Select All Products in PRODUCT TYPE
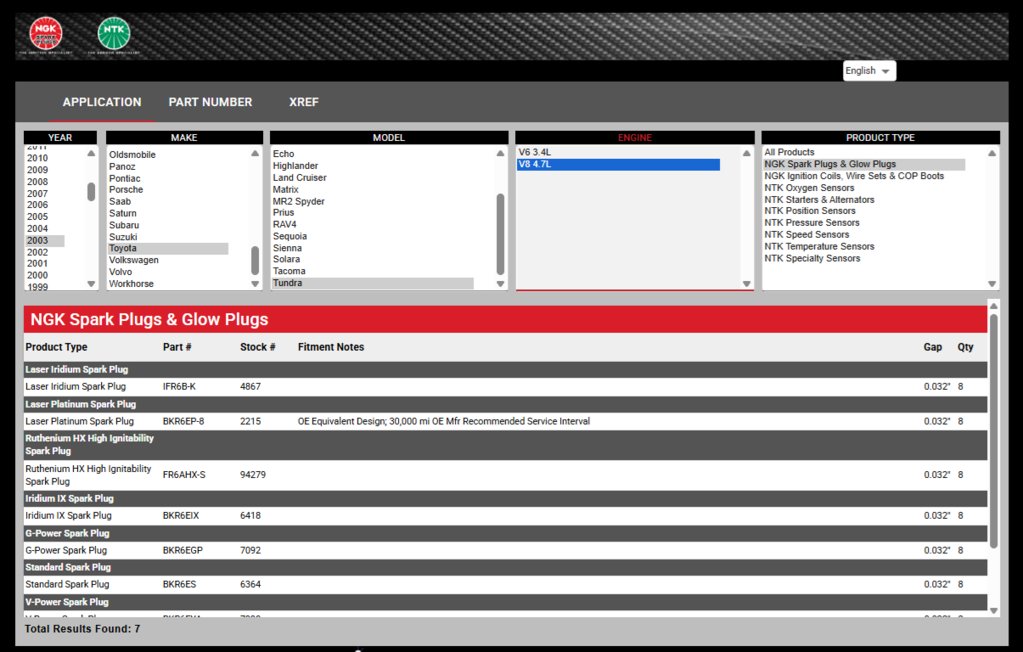 (x=789, y=152)
